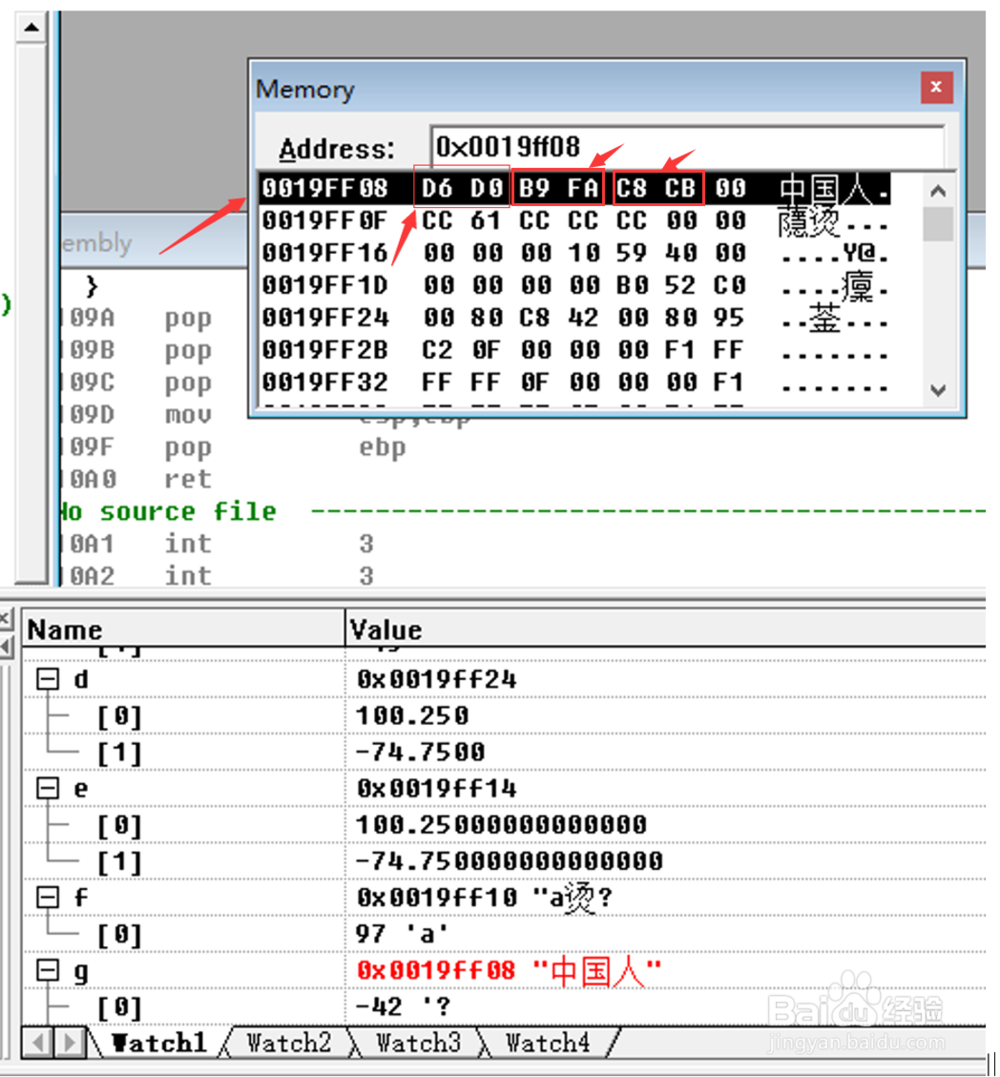Select memory row 0019FF24
1000x1077 pixels.
click(x=574, y=317)
